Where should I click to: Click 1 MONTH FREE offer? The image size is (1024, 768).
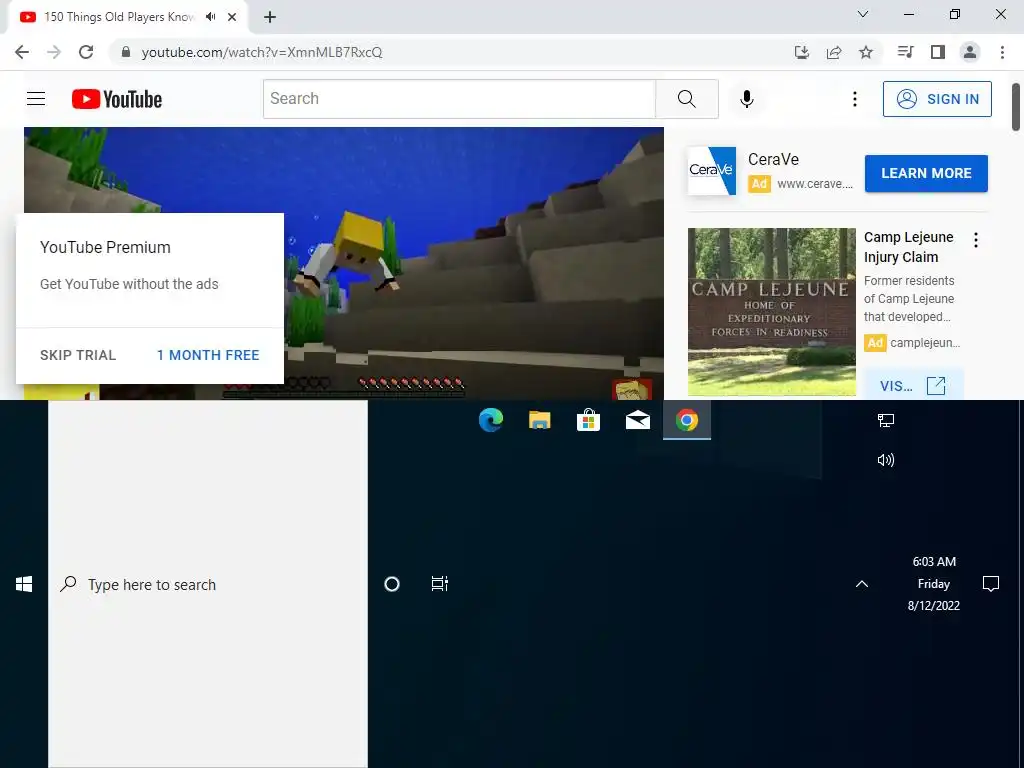208,355
